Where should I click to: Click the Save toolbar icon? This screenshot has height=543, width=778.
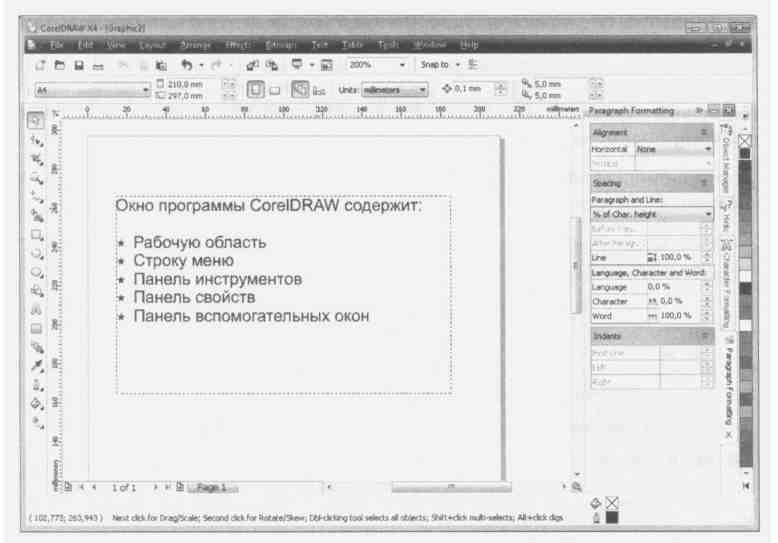tap(78, 65)
